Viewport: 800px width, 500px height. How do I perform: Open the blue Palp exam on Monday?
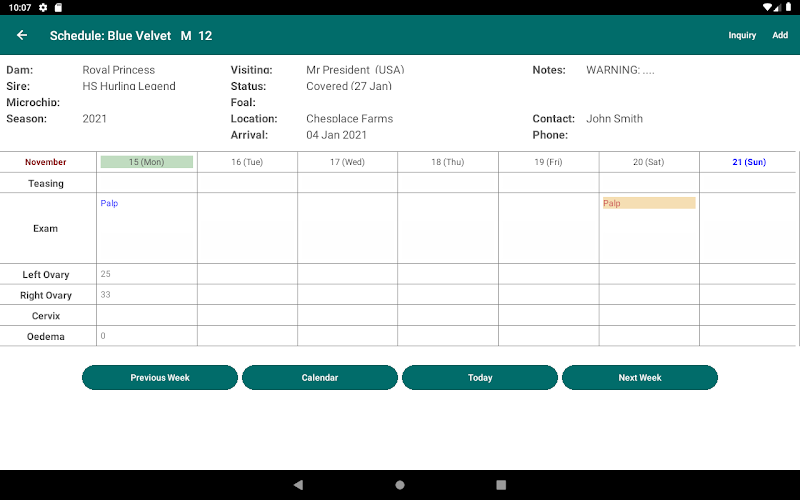(109, 203)
